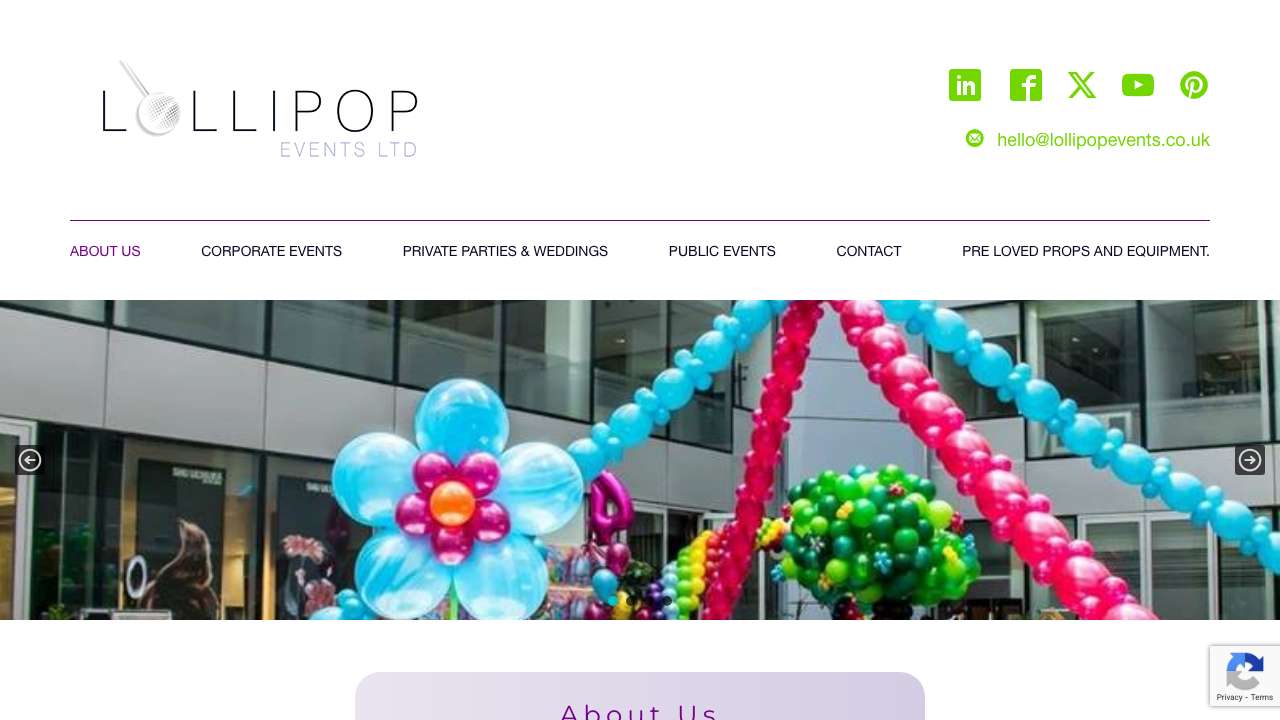Click the Lollipop Events Ltd logo
Viewport: 1280px width, 720px height.
(260, 108)
